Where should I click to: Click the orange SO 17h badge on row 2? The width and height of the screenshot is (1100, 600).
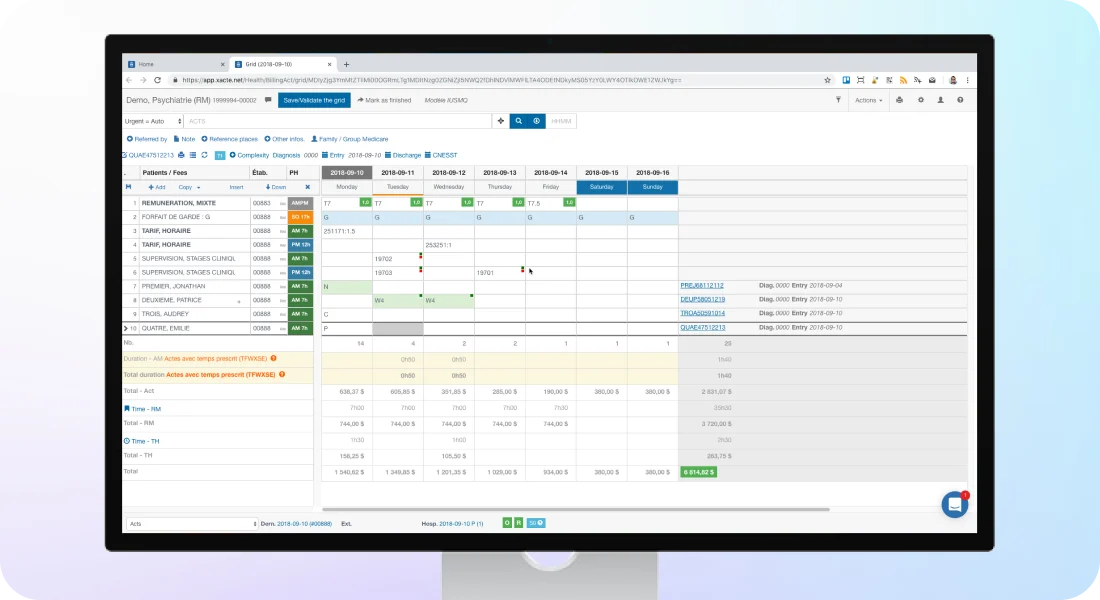(300, 217)
